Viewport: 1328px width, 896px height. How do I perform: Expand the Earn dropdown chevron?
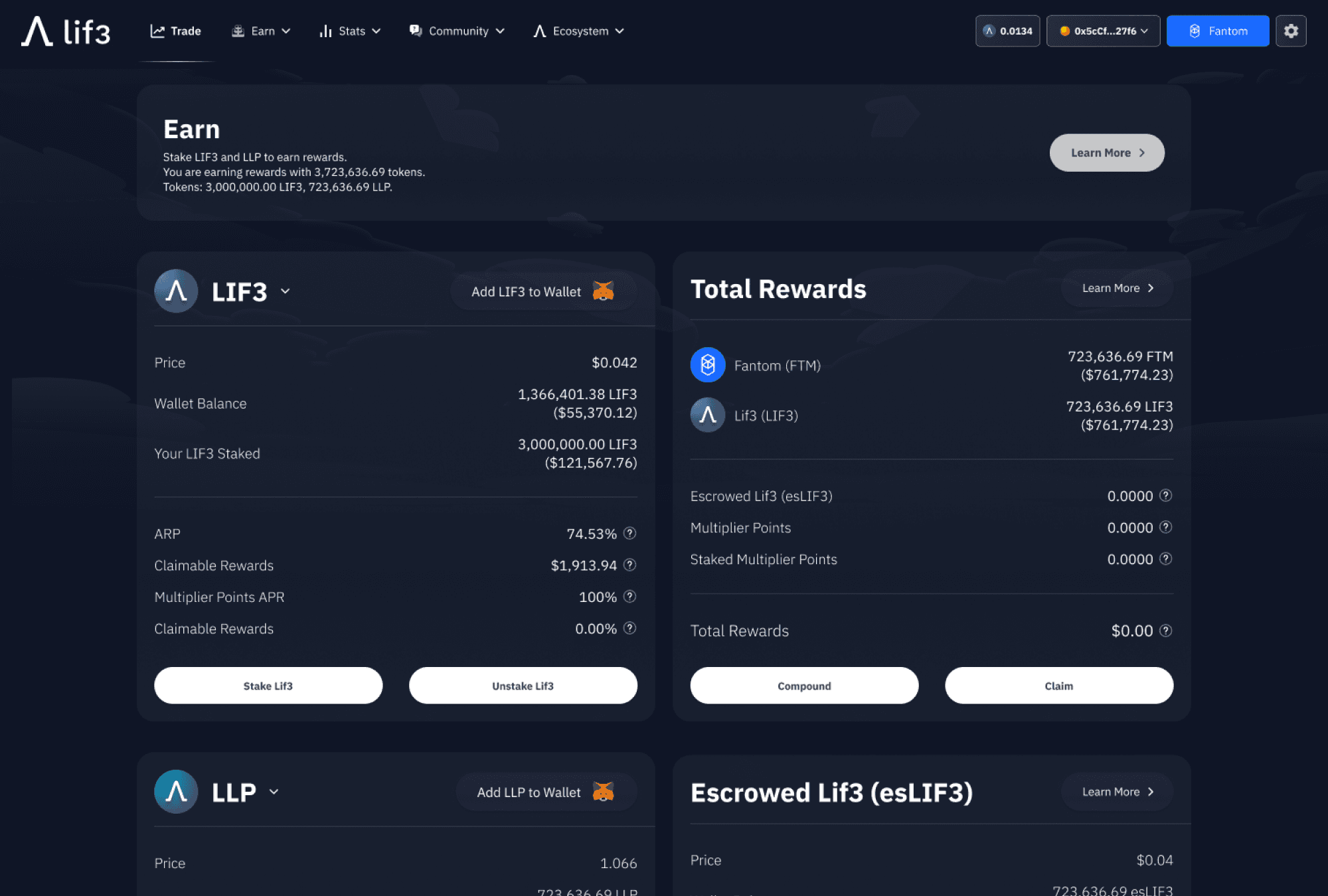(286, 31)
